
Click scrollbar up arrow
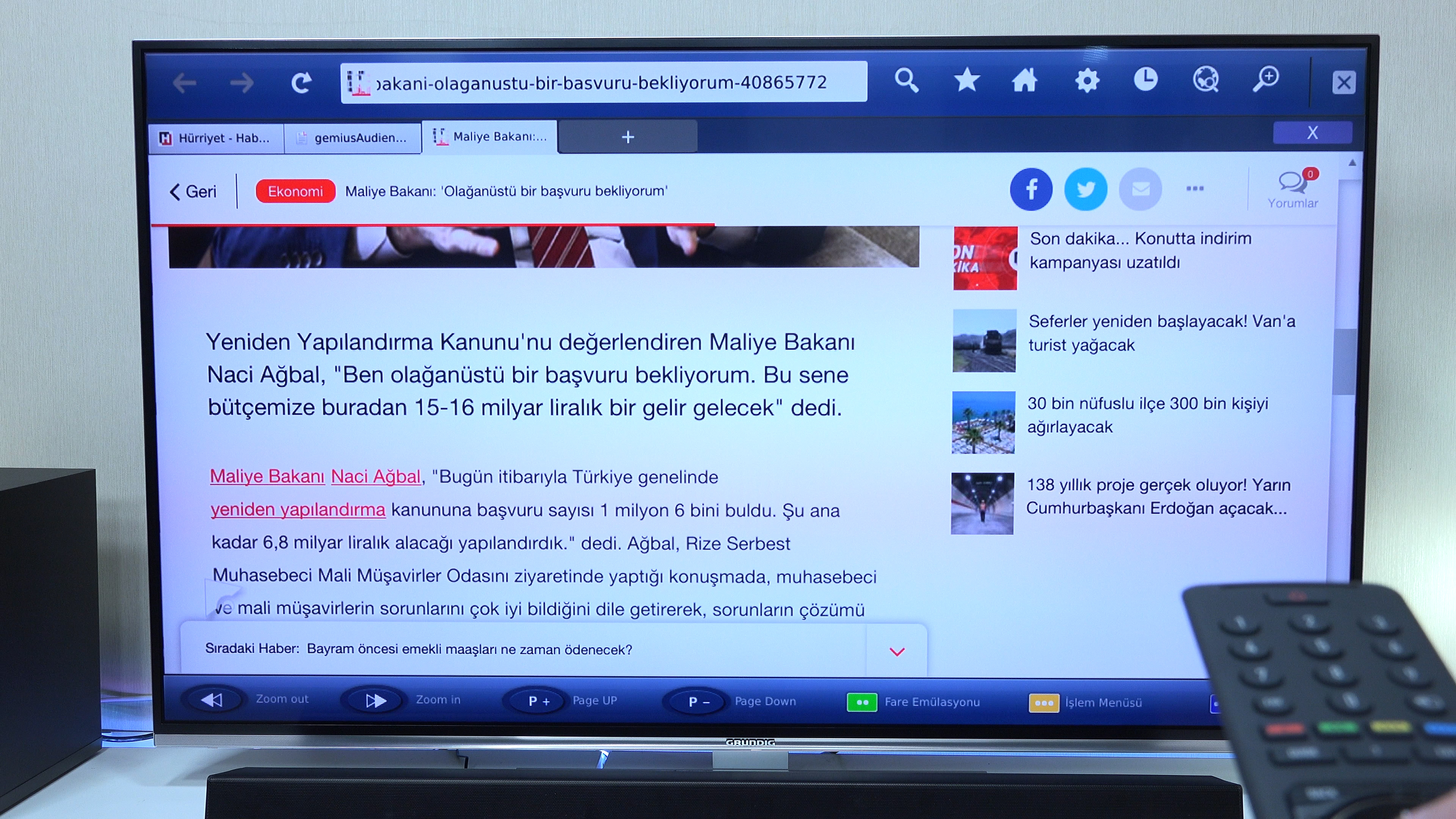1352,163
